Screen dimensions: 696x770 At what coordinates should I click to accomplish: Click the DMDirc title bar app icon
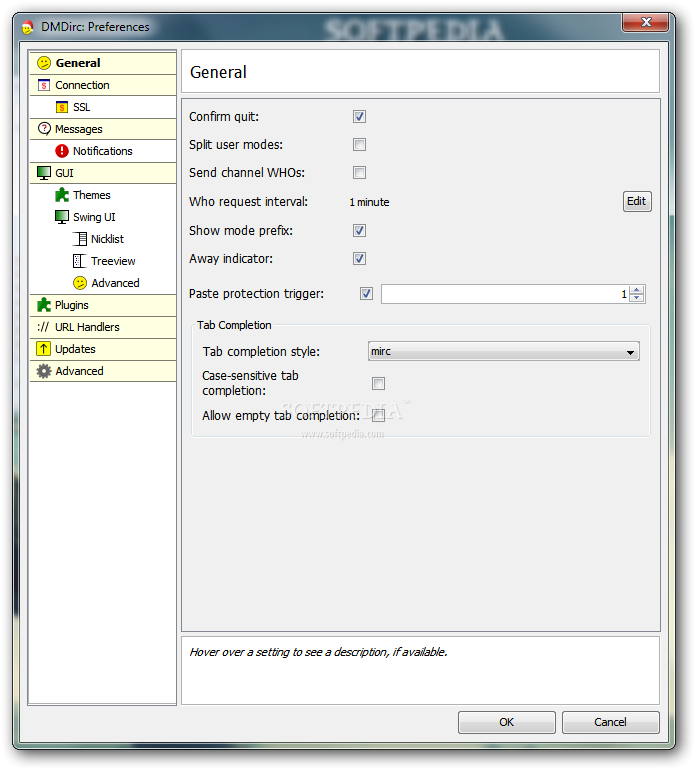[x=28, y=27]
